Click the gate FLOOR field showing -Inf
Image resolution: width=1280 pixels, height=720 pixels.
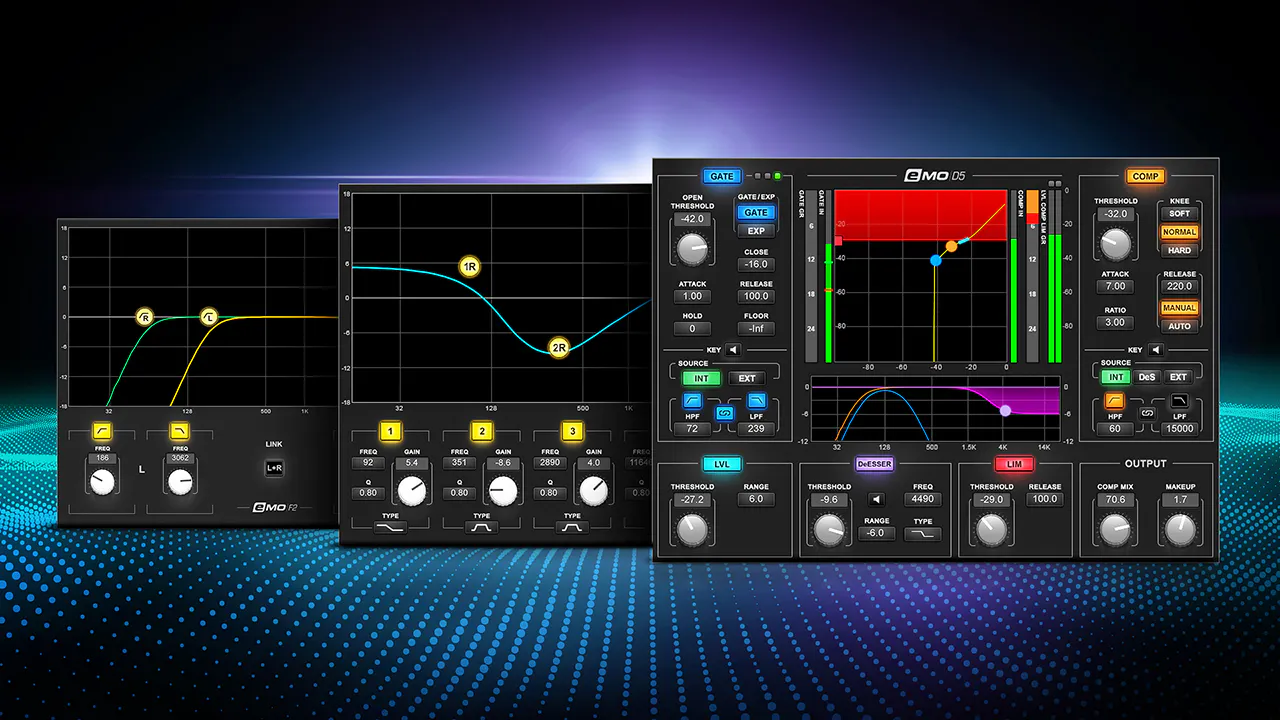(x=756, y=328)
